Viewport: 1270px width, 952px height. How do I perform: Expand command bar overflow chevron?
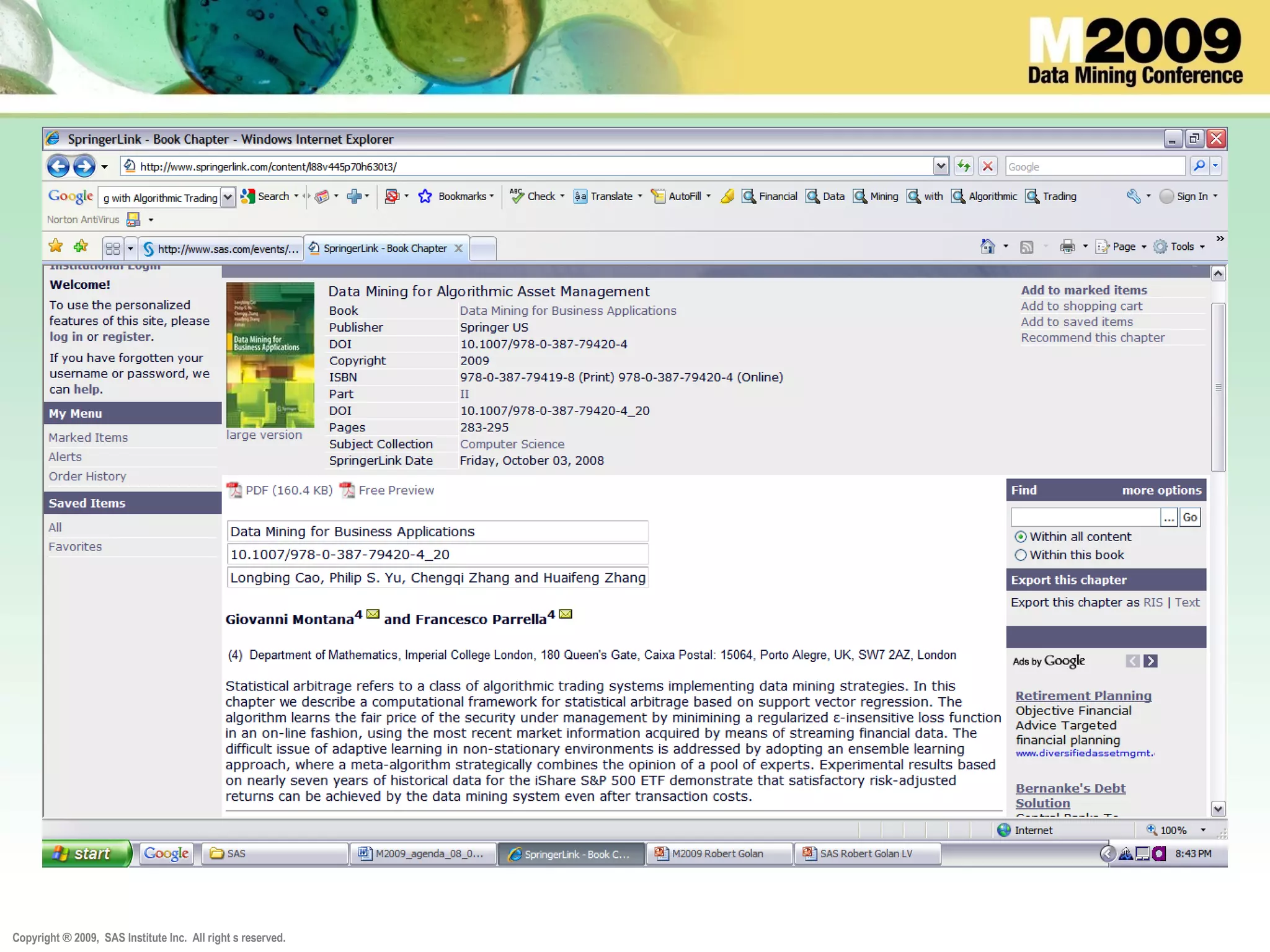coord(1220,239)
